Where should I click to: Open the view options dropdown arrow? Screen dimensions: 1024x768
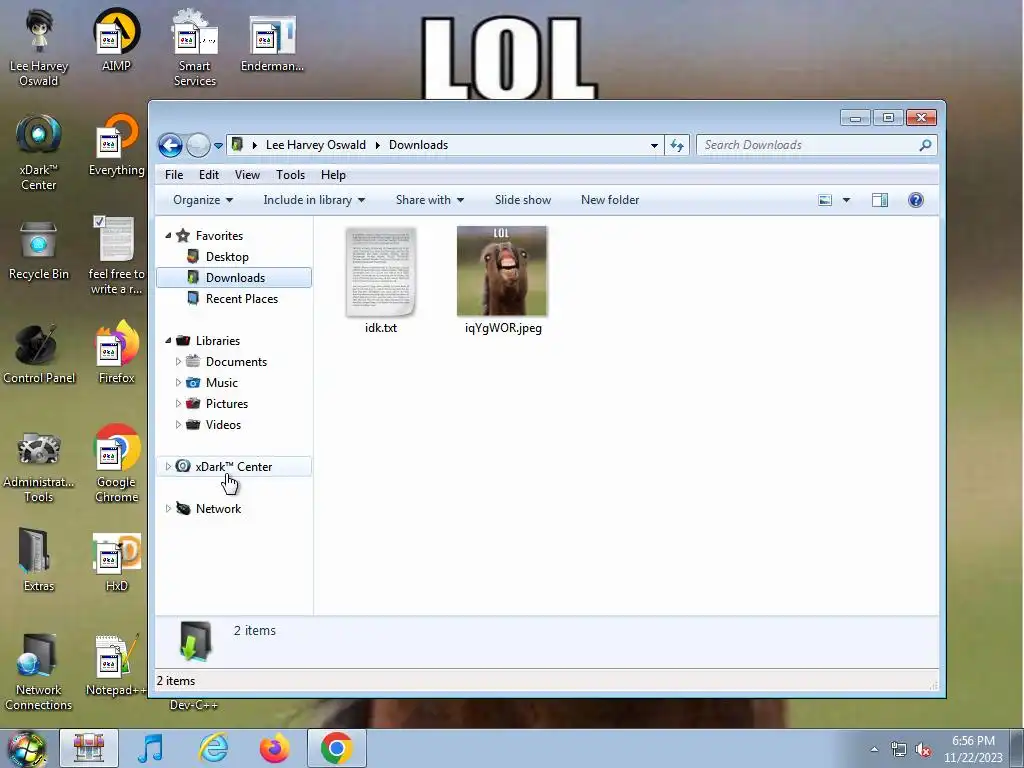(x=846, y=200)
